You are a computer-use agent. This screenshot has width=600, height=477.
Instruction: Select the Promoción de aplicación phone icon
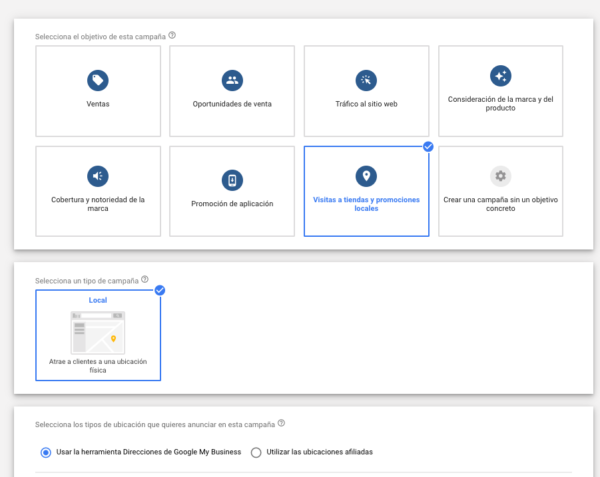pyautogui.click(x=232, y=180)
